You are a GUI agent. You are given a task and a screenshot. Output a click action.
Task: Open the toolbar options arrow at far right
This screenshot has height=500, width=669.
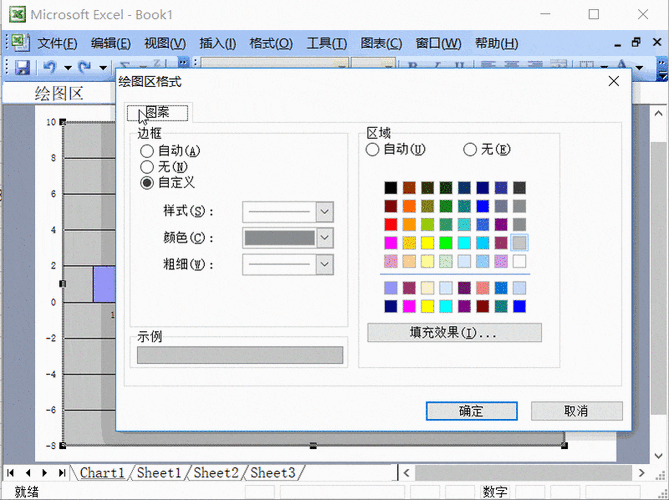pyautogui.click(x=661, y=69)
